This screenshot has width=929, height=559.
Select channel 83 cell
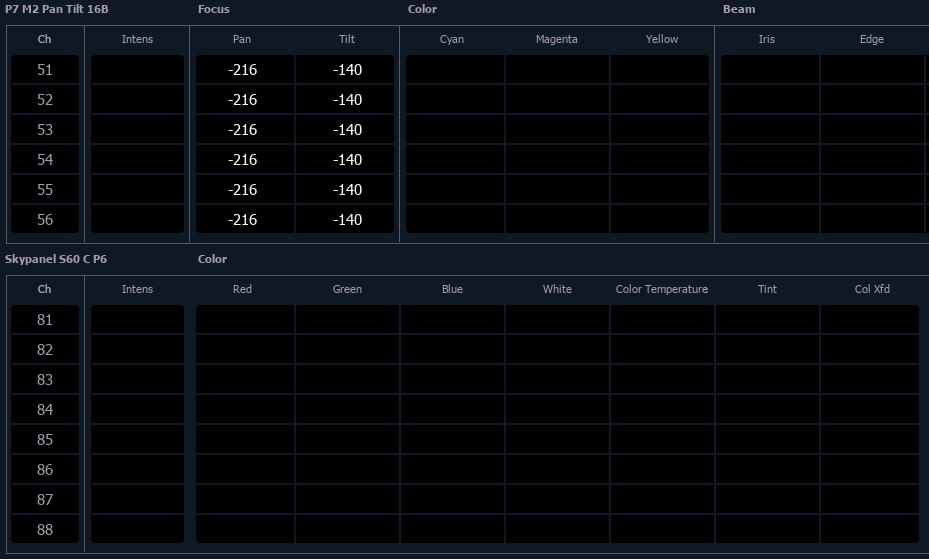point(45,380)
